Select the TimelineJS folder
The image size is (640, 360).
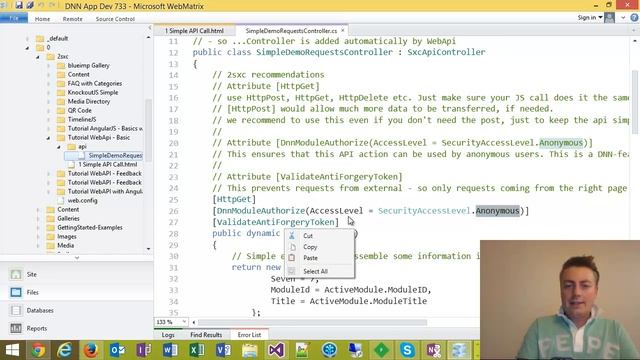click(82, 120)
